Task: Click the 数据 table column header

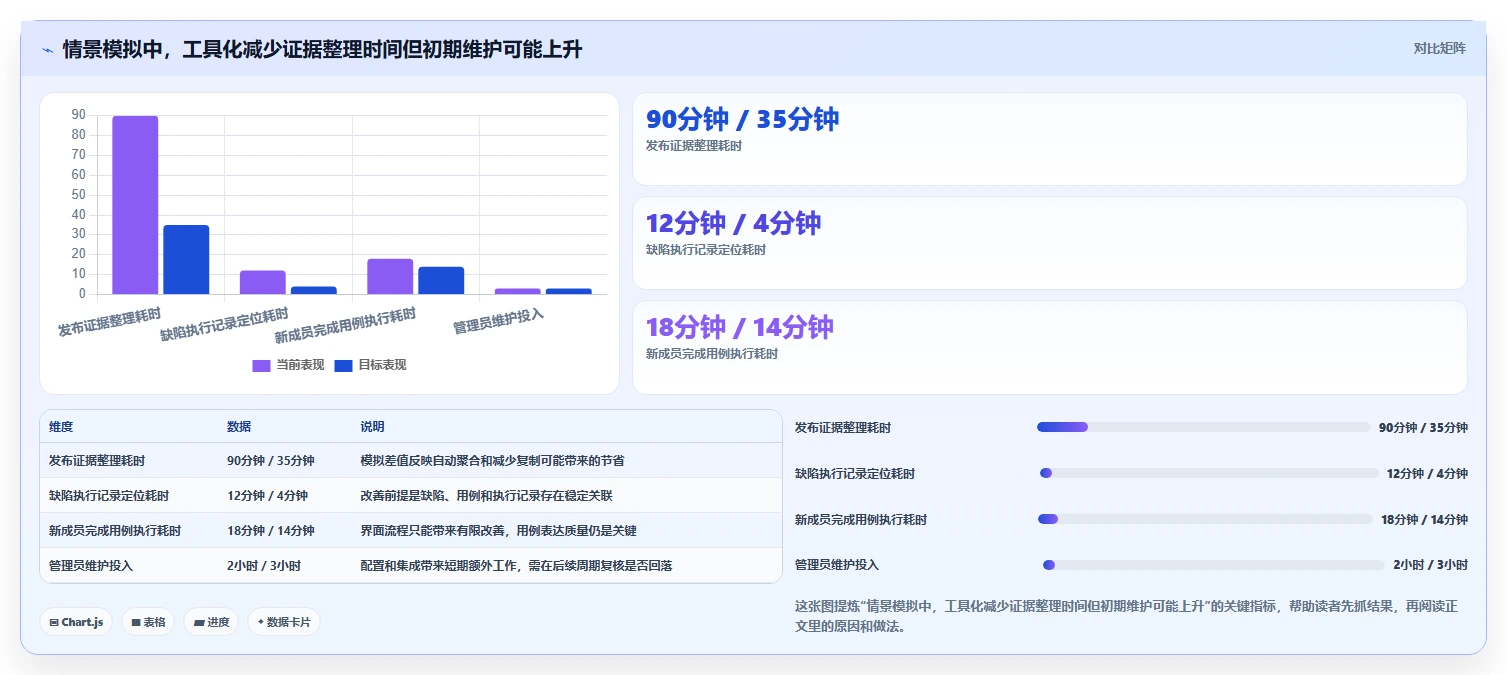Action: [239, 426]
